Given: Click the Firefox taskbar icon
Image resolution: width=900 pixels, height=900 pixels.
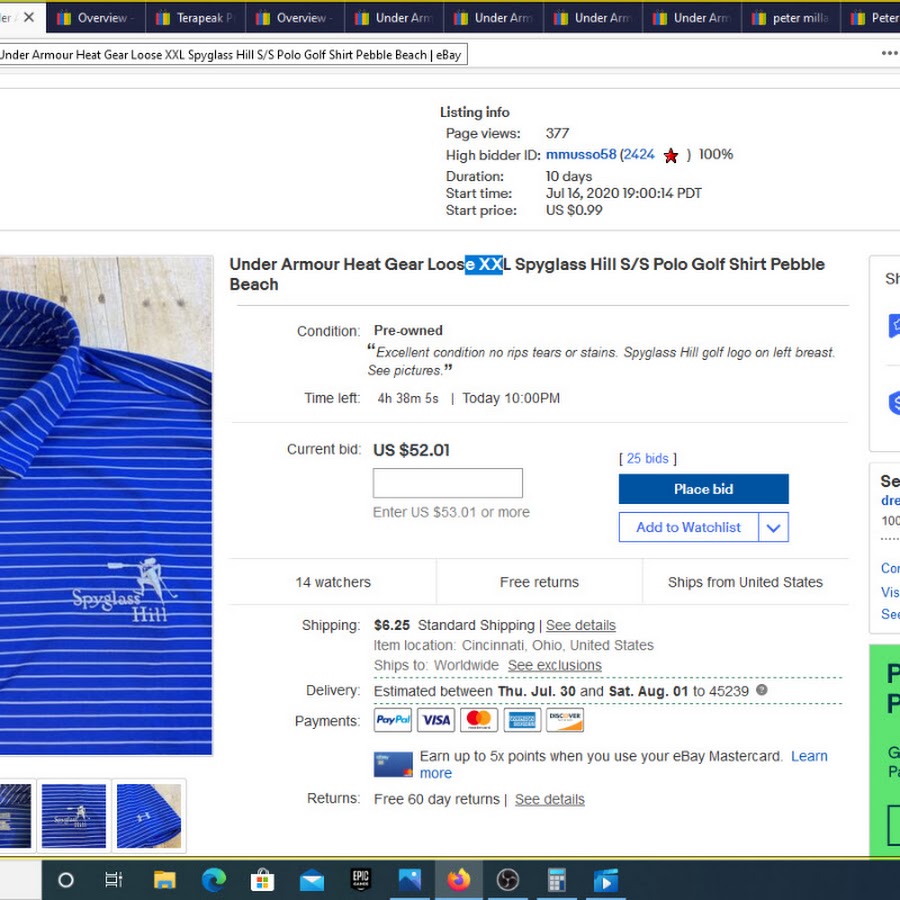Looking at the screenshot, I should pyautogui.click(x=459, y=879).
